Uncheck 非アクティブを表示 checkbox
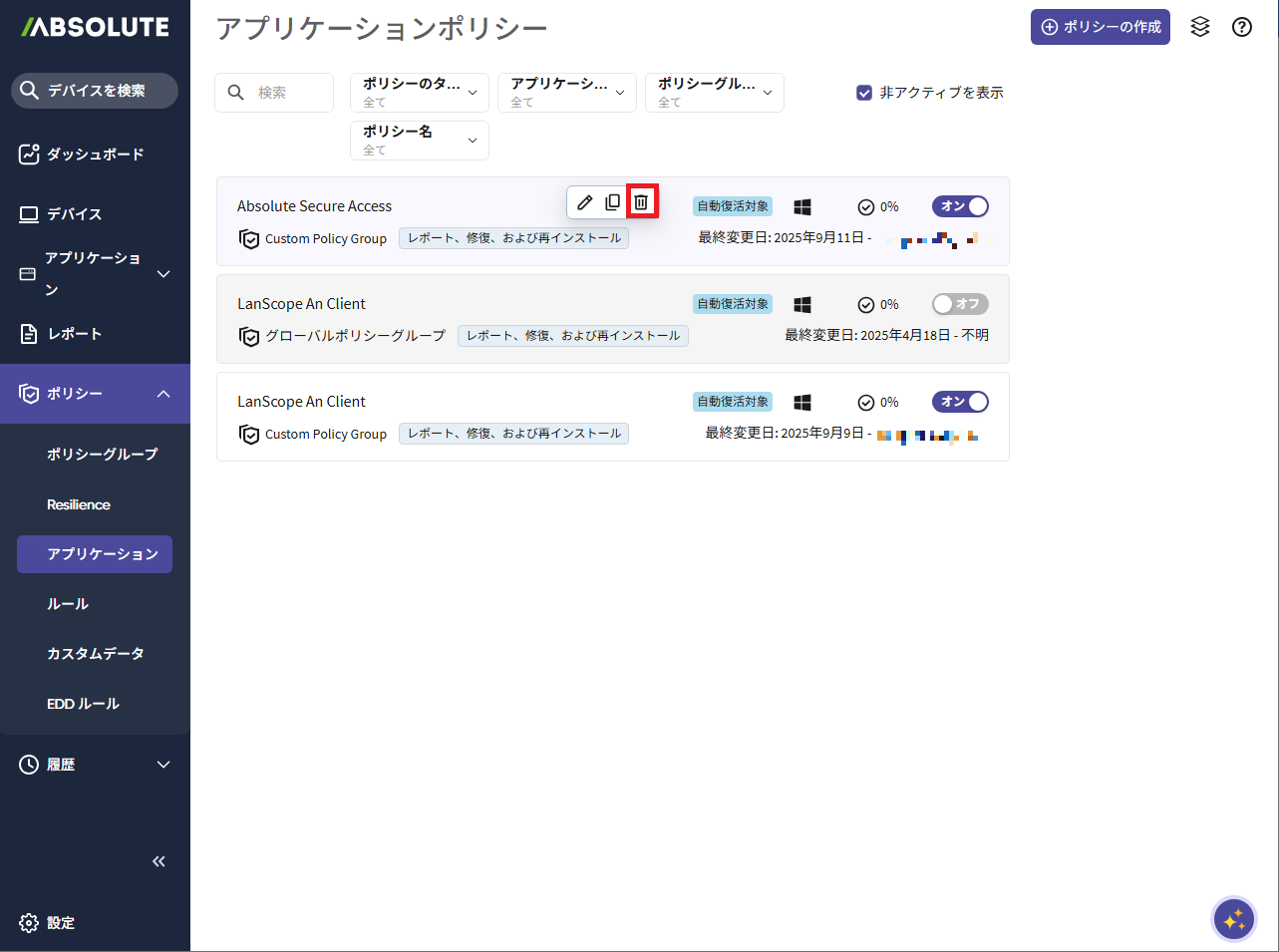The height and width of the screenshot is (952, 1279). click(864, 93)
